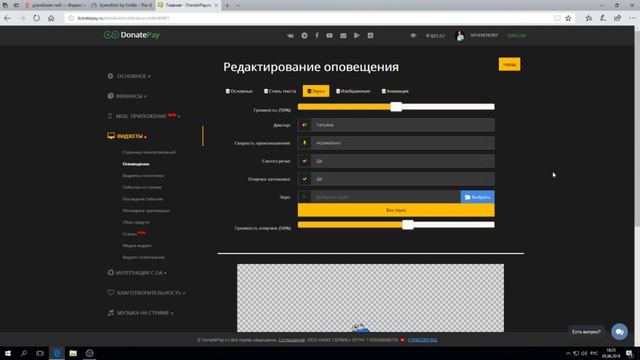Reload the page with browser refresh icon
This screenshot has width=640, height=360.
point(36,18)
